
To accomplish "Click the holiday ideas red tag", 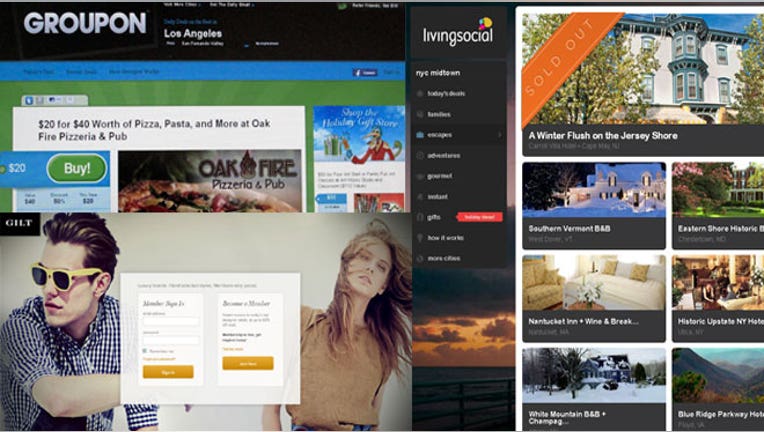I will click(x=479, y=217).
